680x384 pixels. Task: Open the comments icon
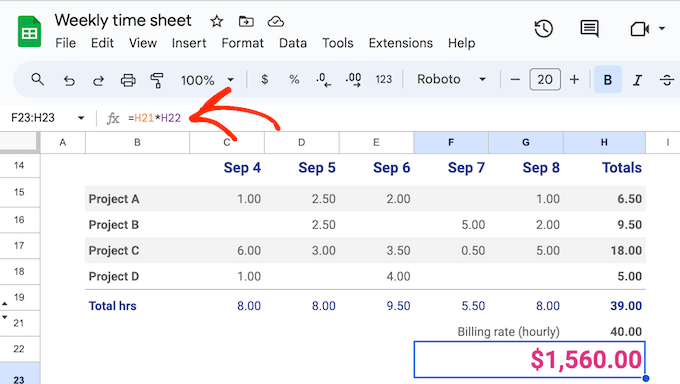click(x=589, y=29)
